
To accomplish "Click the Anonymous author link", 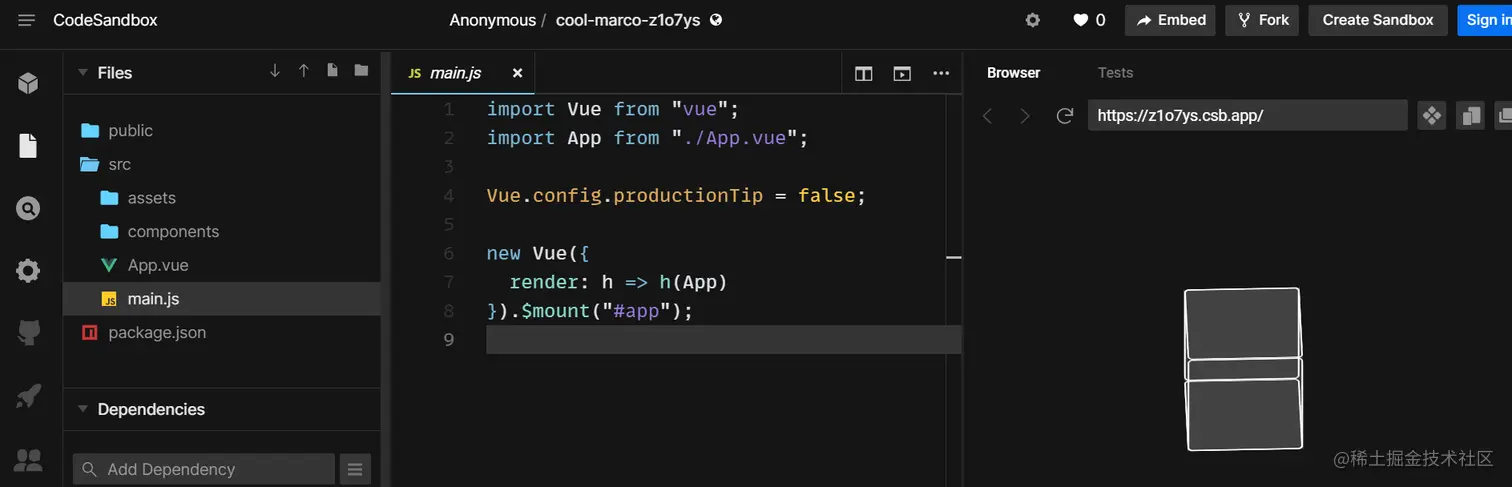I will pos(492,20).
